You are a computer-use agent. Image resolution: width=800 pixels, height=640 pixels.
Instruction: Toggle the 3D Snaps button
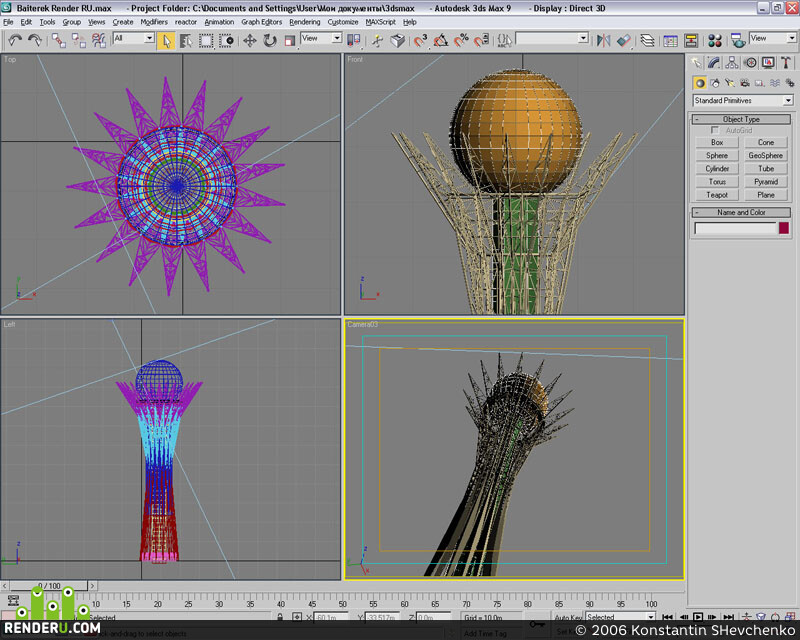420,41
